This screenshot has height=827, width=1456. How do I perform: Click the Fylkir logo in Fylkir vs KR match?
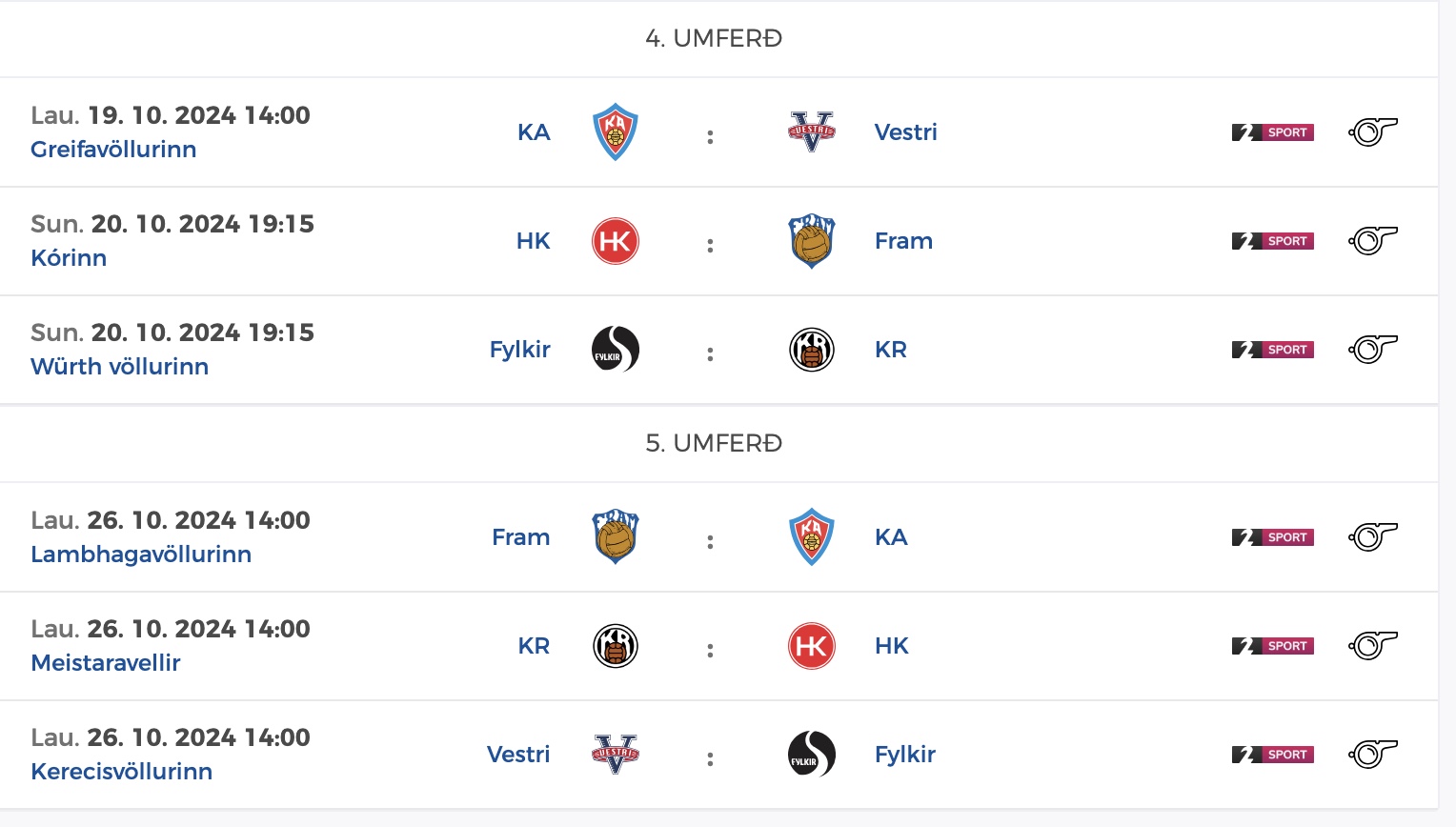pyautogui.click(x=616, y=350)
